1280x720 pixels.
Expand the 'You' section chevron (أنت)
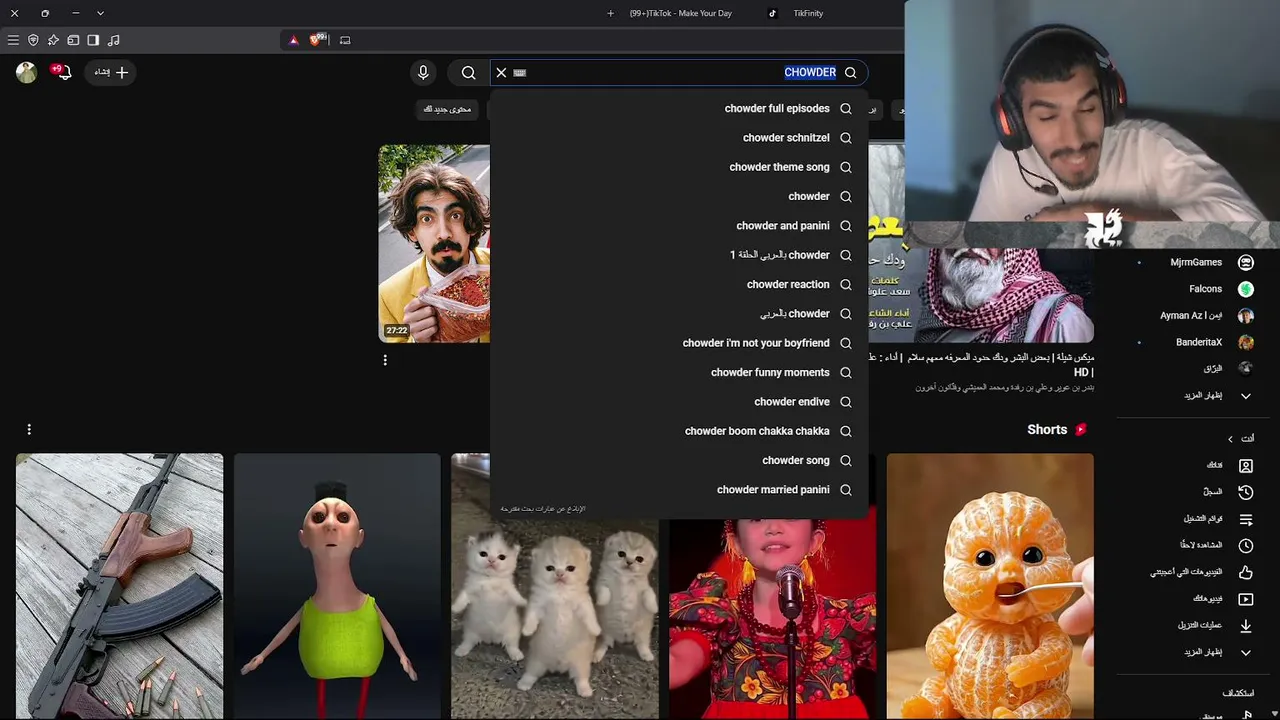1231,439
